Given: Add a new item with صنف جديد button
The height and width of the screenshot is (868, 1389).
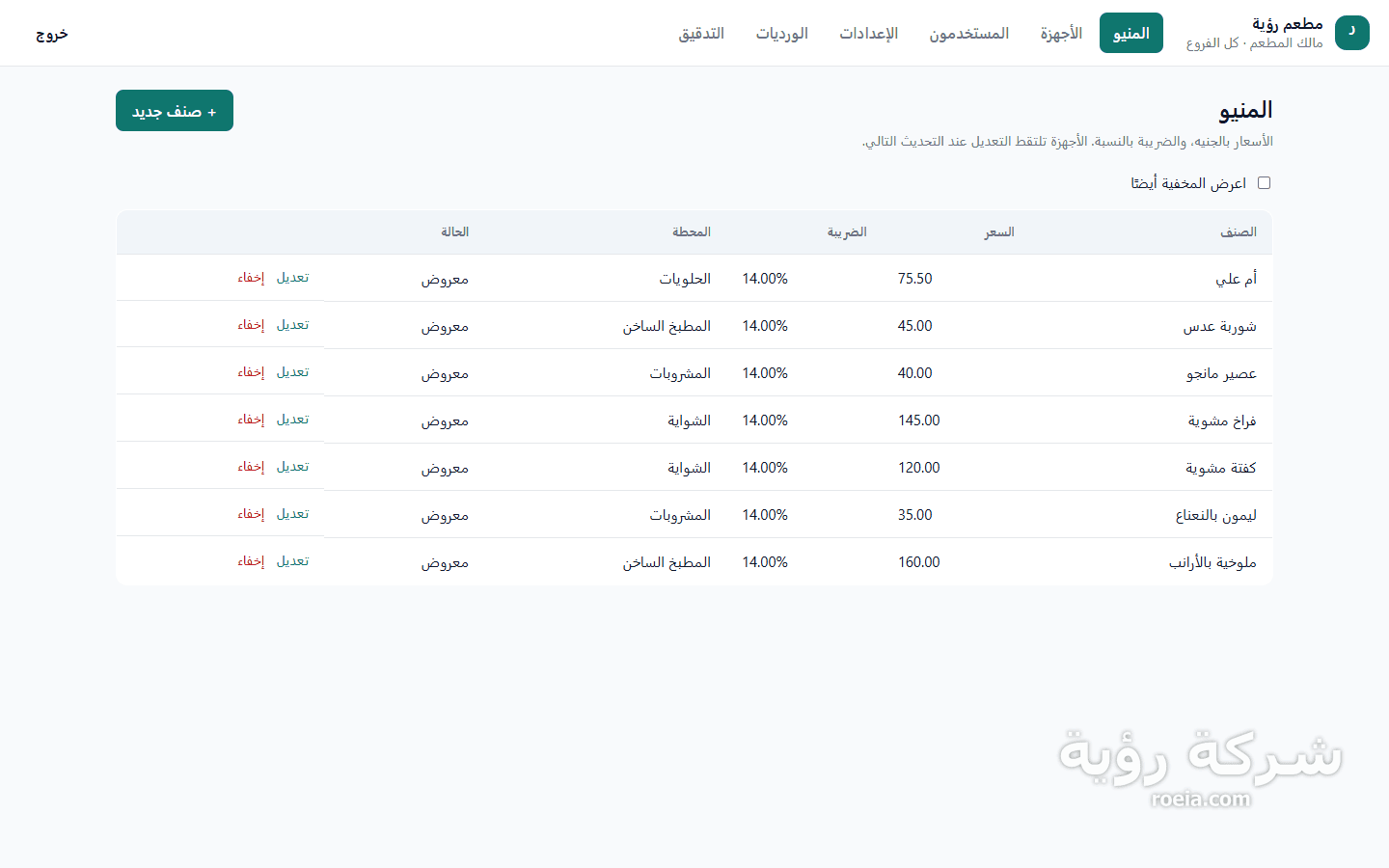Looking at the screenshot, I should click(x=175, y=111).
